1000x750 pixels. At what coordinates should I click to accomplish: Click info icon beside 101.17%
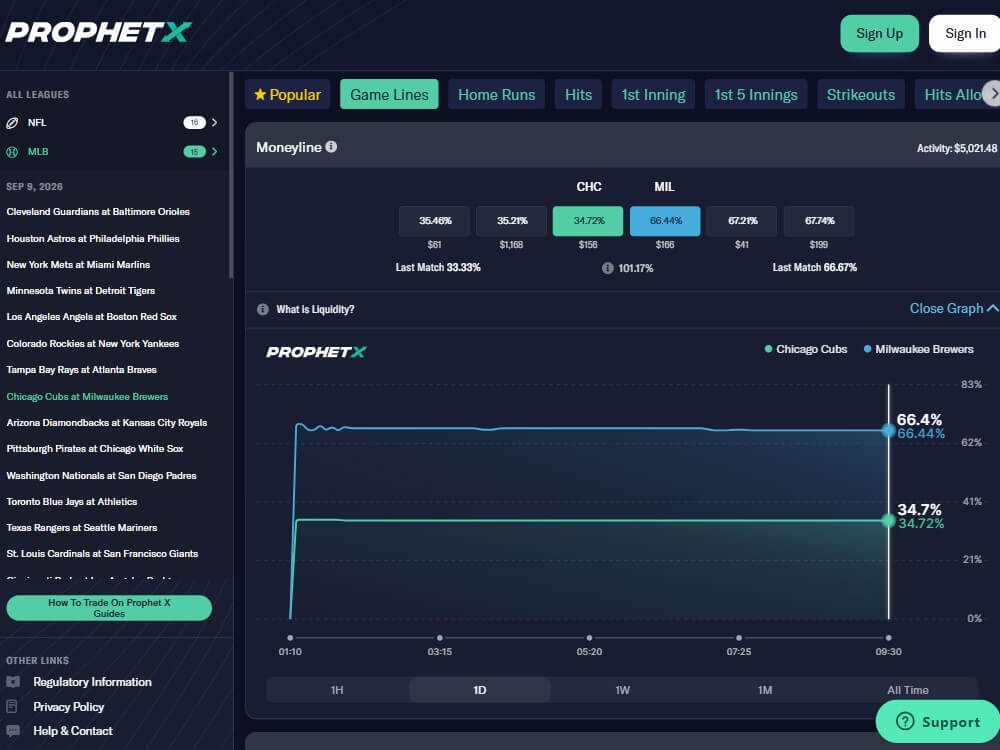(x=607, y=268)
